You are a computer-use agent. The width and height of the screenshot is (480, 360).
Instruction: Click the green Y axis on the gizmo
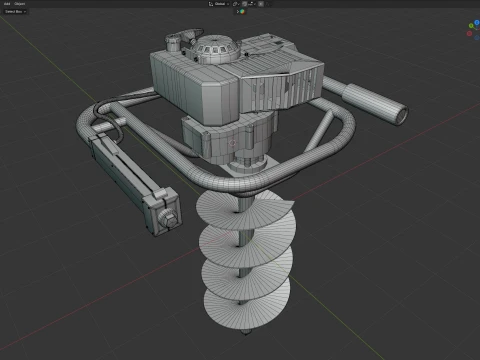coord(471,26)
